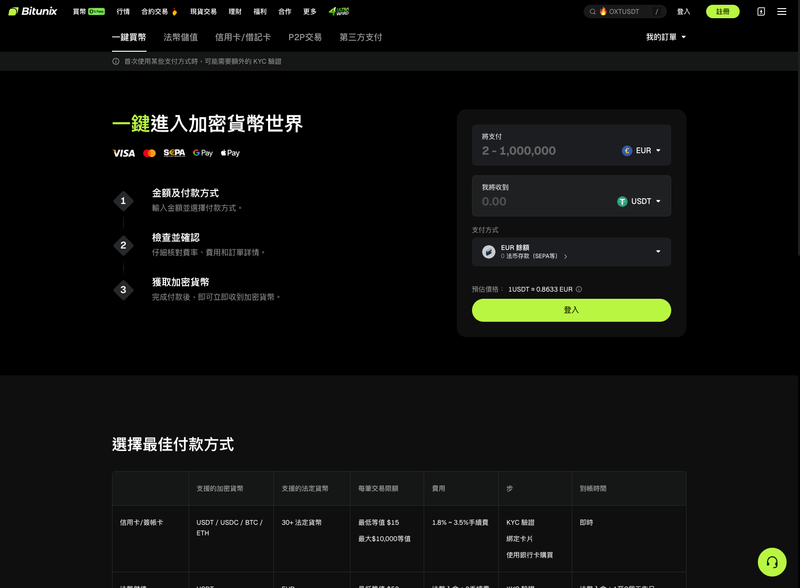Click the search magnifier icon
Screen dimensions: 800x588
[x=592, y=11]
